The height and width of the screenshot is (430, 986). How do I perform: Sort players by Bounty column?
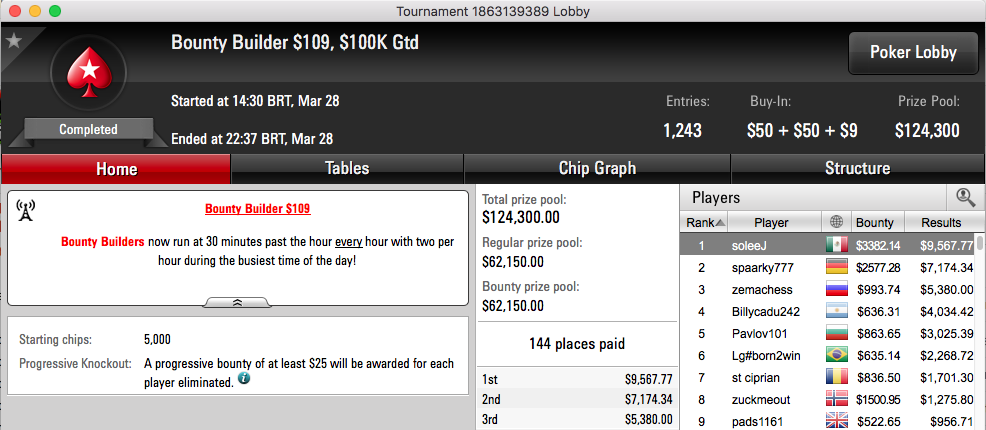(877, 222)
